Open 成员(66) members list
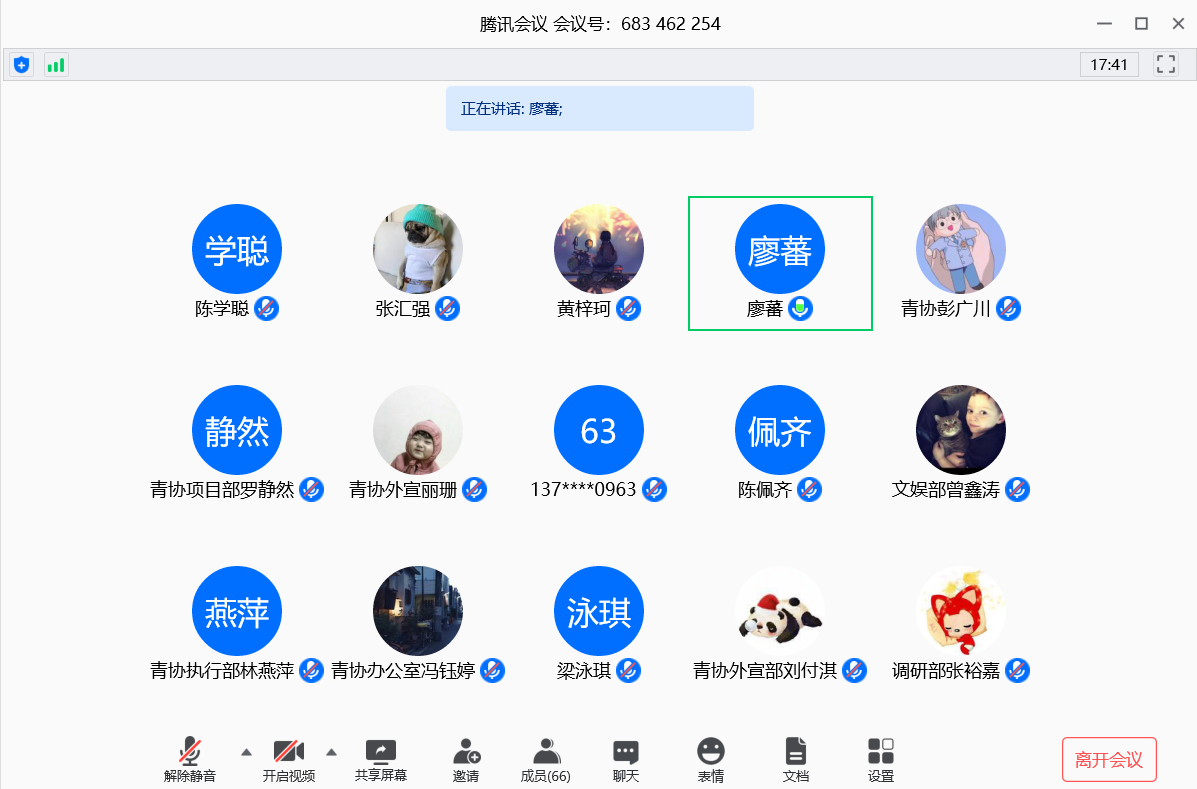1197x789 pixels. coord(545,760)
